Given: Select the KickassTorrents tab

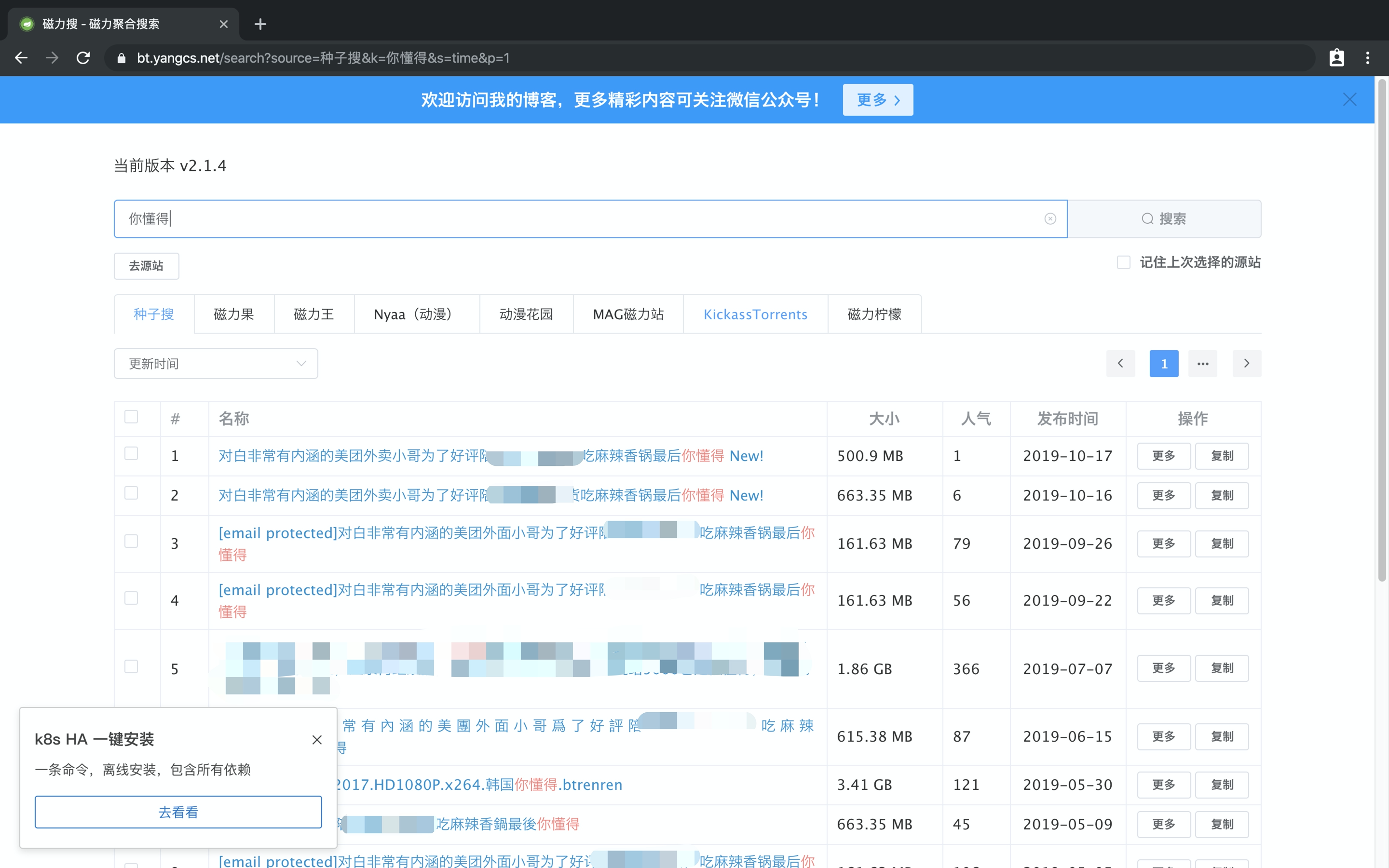Looking at the screenshot, I should click(x=755, y=314).
